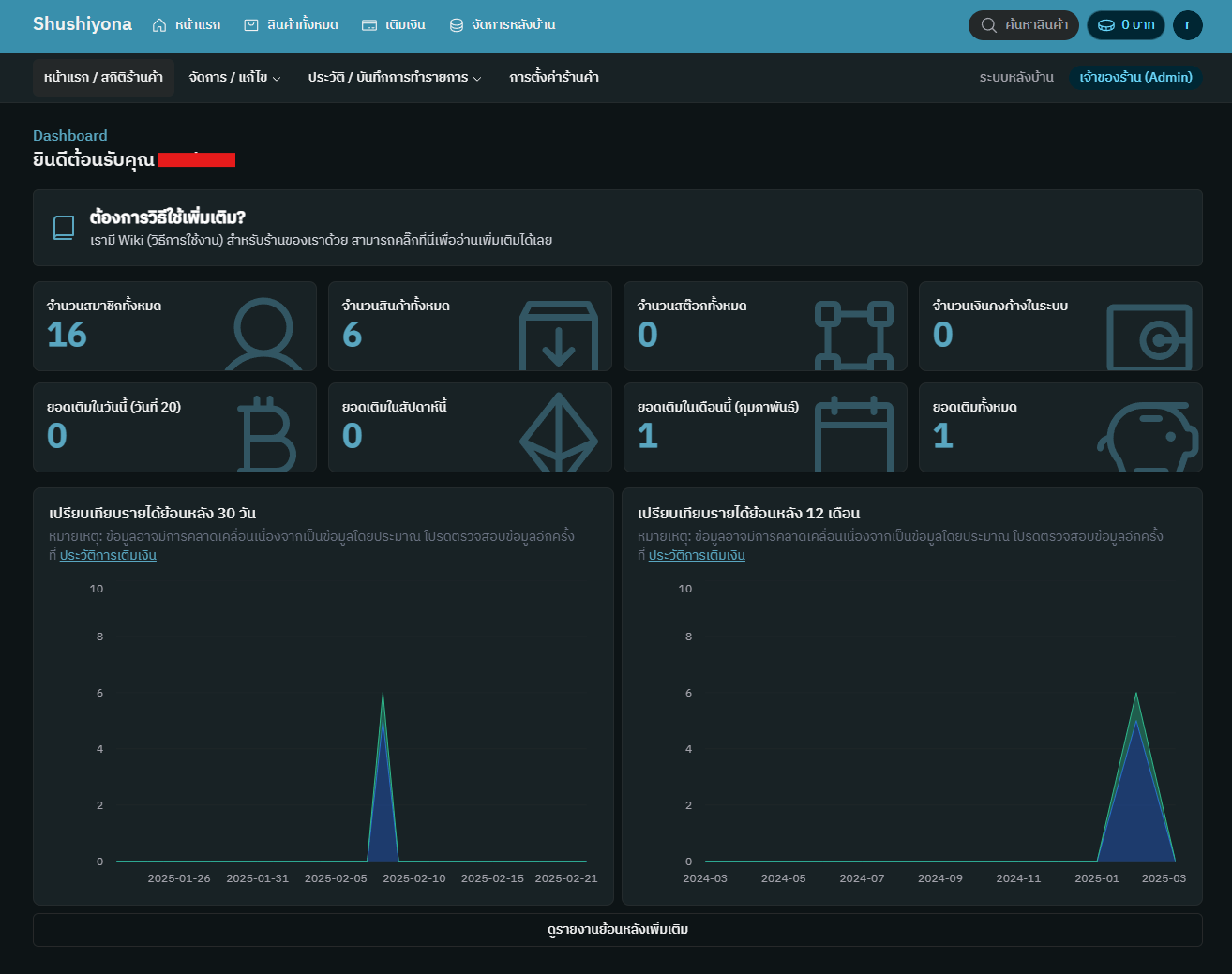The height and width of the screenshot is (974, 1232).
Task: Click the Ethereum icon in weekly top-up card
Action: pyautogui.click(x=559, y=433)
